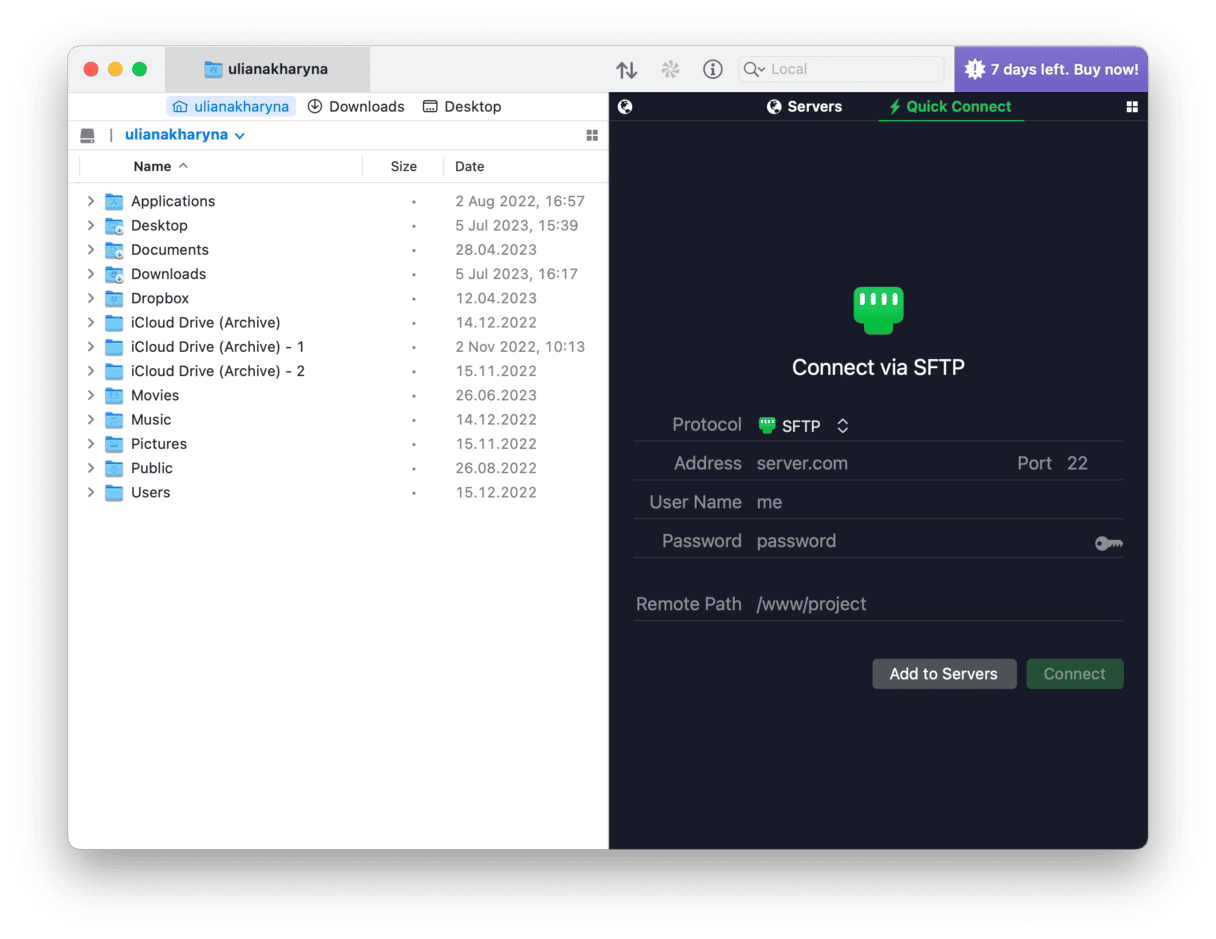This screenshot has width=1216, height=939.
Task: Switch to the Servers tab
Action: coord(804,107)
